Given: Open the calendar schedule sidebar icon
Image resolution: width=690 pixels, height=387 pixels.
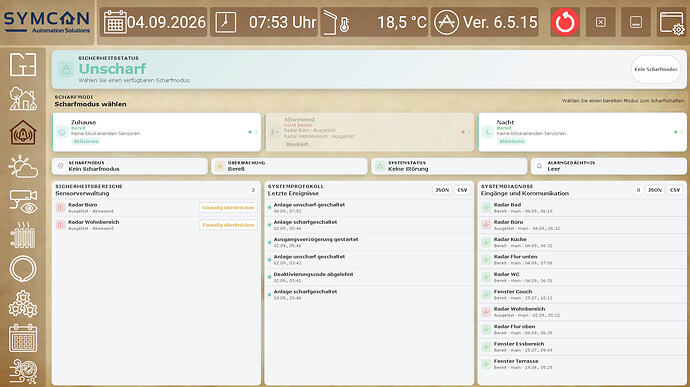Looking at the screenshot, I should [x=23, y=338].
